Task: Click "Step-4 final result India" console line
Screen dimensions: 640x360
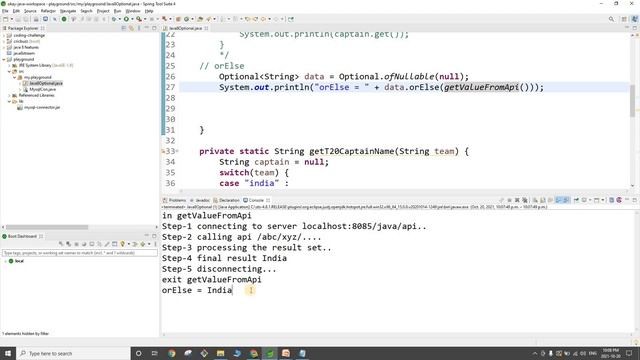Action: coord(224,258)
